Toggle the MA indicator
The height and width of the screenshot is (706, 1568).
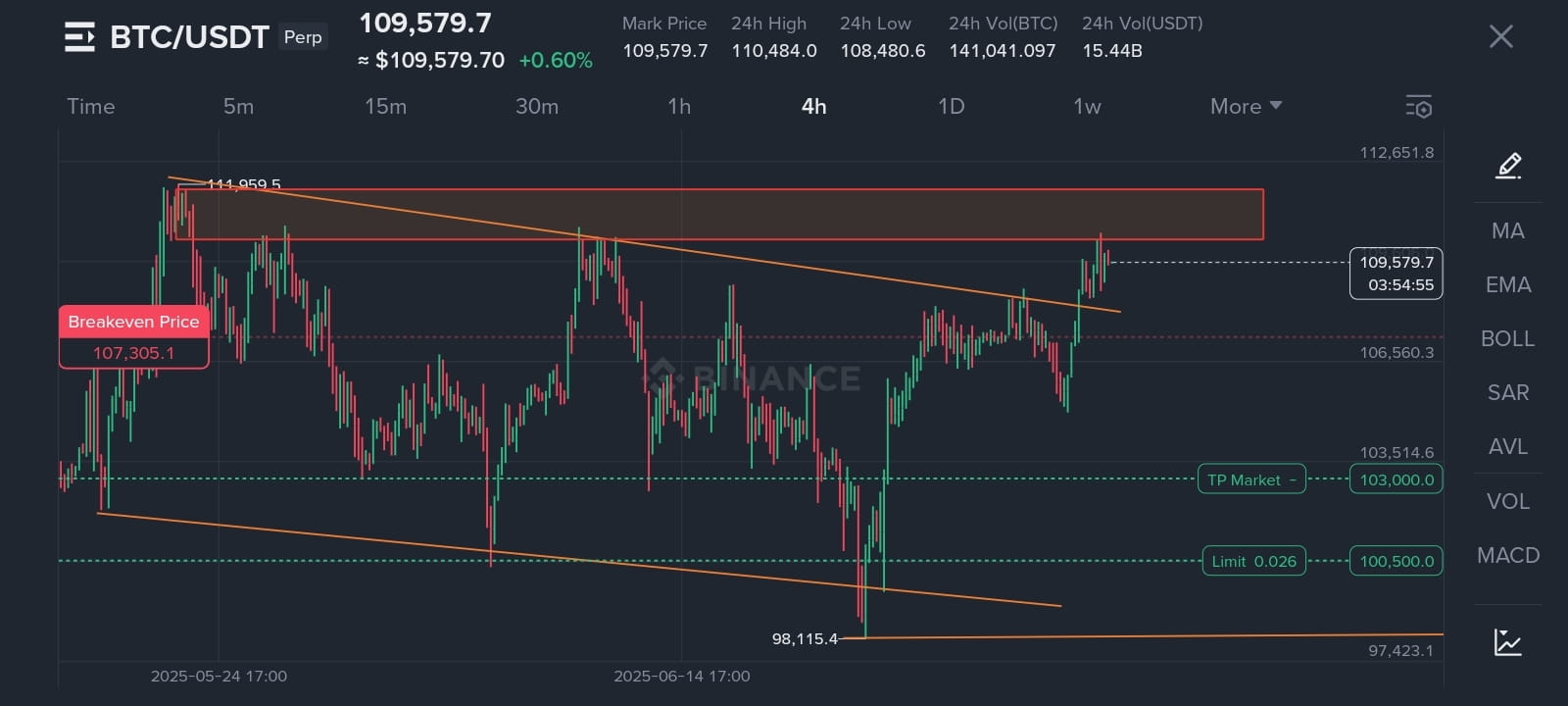pyautogui.click(x=1507, y=230)
